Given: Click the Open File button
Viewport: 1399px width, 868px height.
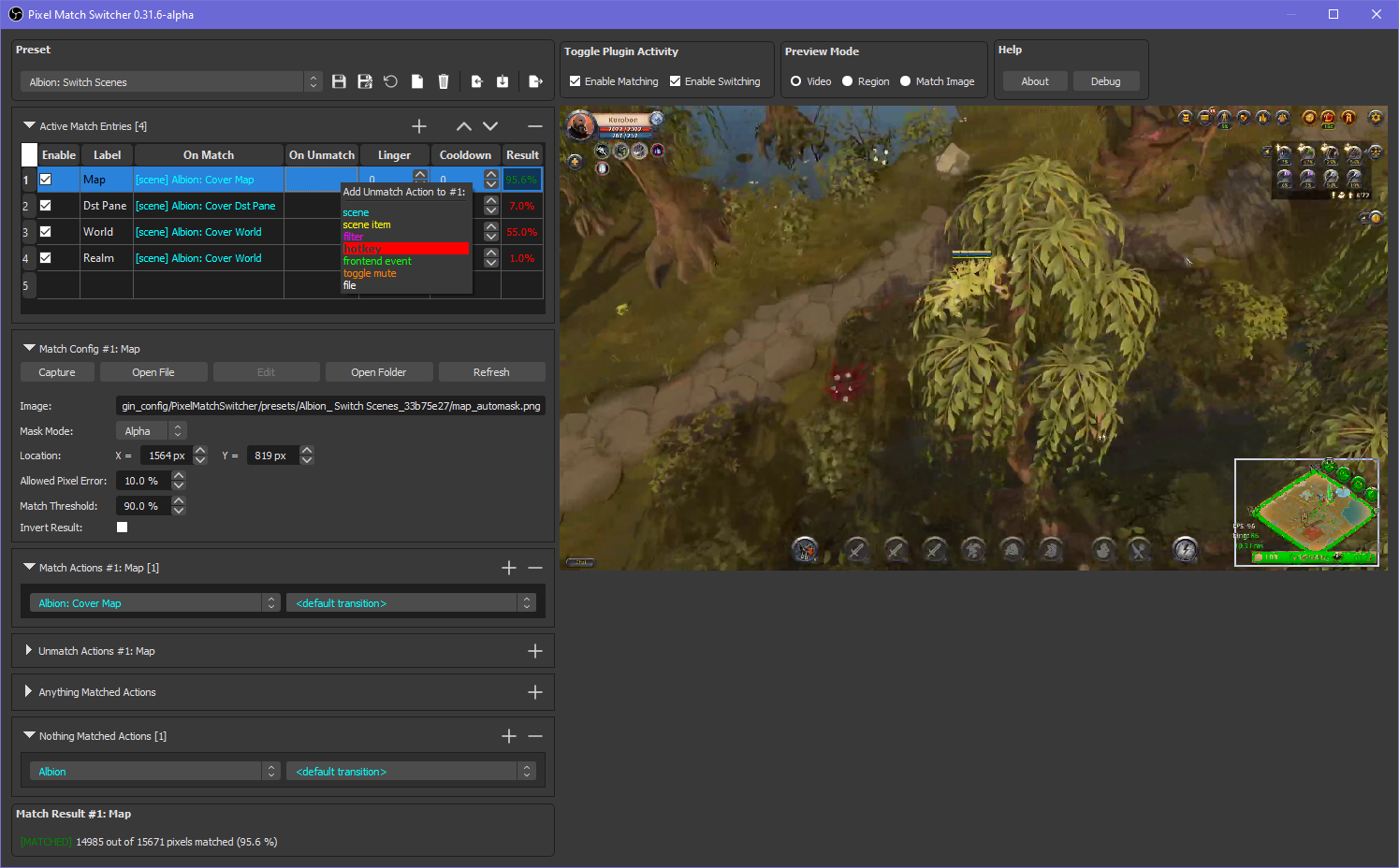Looking at the screenshot, I should (153, 372).
